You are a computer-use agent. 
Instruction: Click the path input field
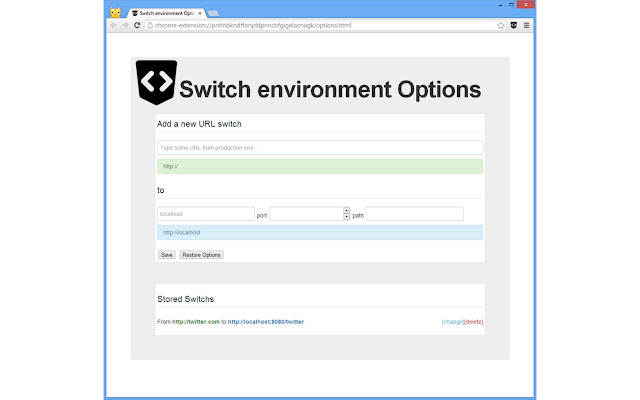(415, 214)
